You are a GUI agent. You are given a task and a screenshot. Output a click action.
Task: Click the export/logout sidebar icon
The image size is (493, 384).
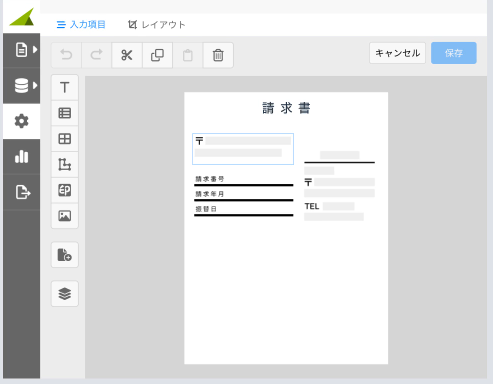(x=23, y=192)
